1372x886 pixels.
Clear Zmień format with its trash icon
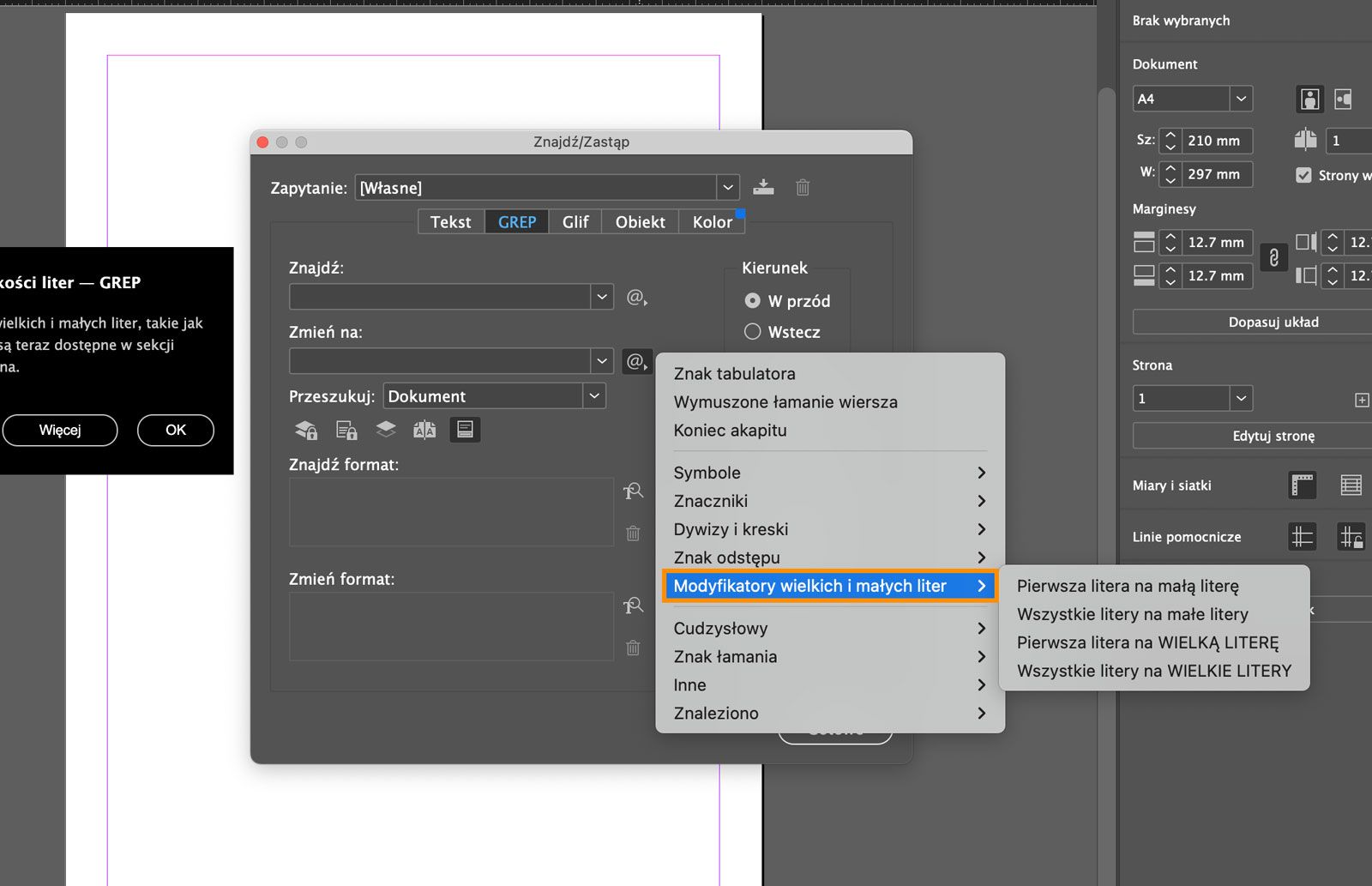coord(633,648)
